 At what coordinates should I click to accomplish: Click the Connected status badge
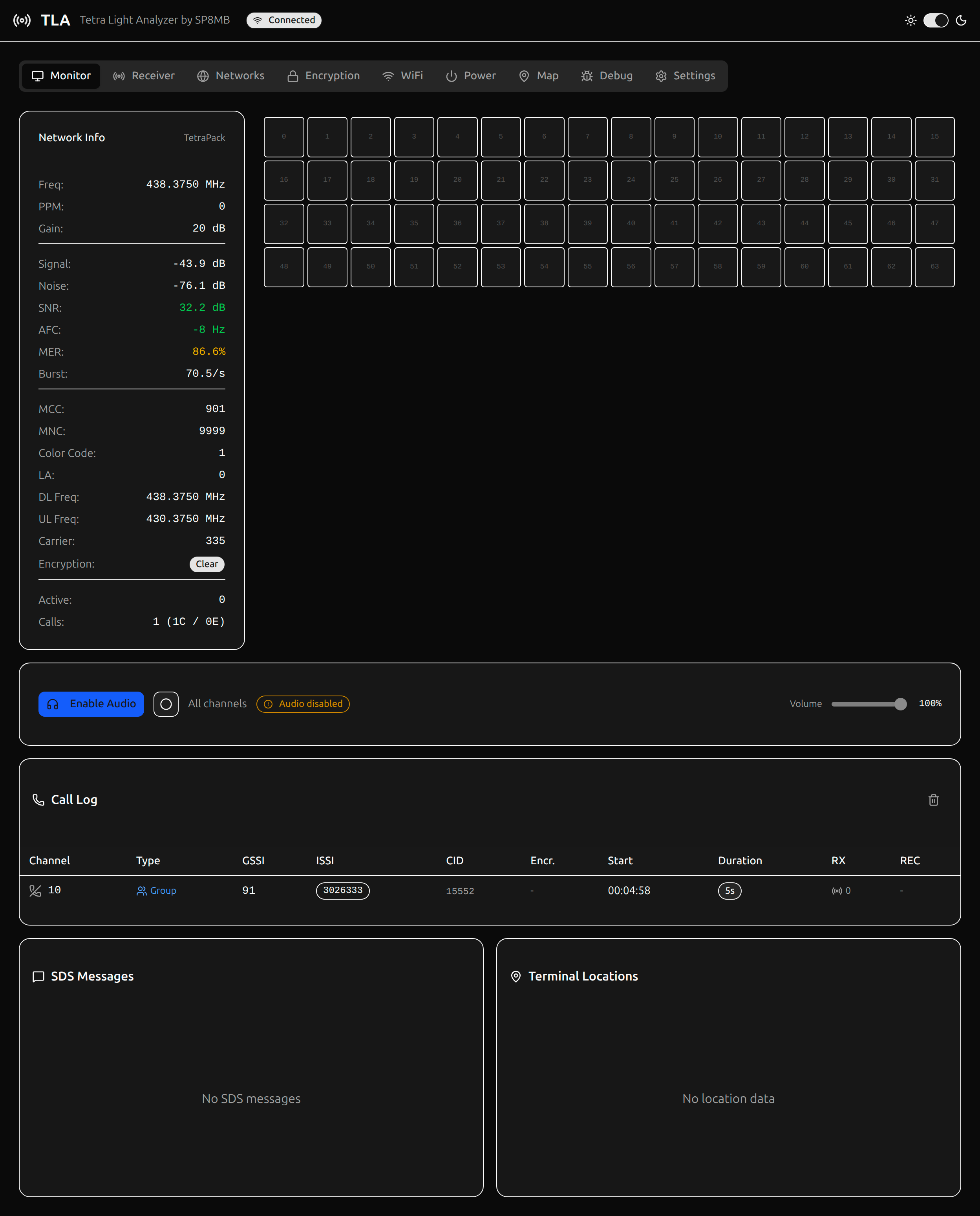(284, 20)
